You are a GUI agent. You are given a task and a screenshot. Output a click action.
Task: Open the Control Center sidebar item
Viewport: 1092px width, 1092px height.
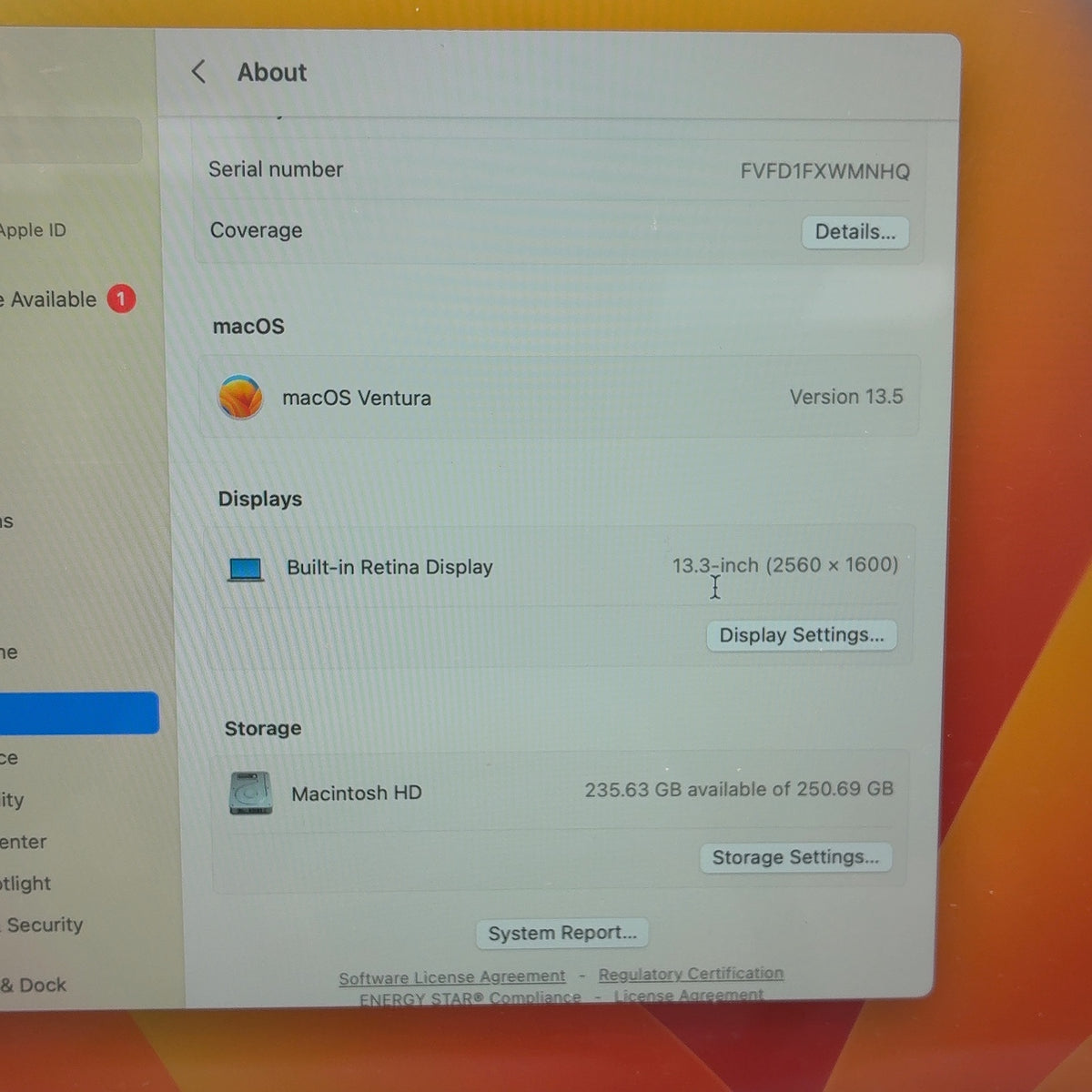(x=24, y=842)
